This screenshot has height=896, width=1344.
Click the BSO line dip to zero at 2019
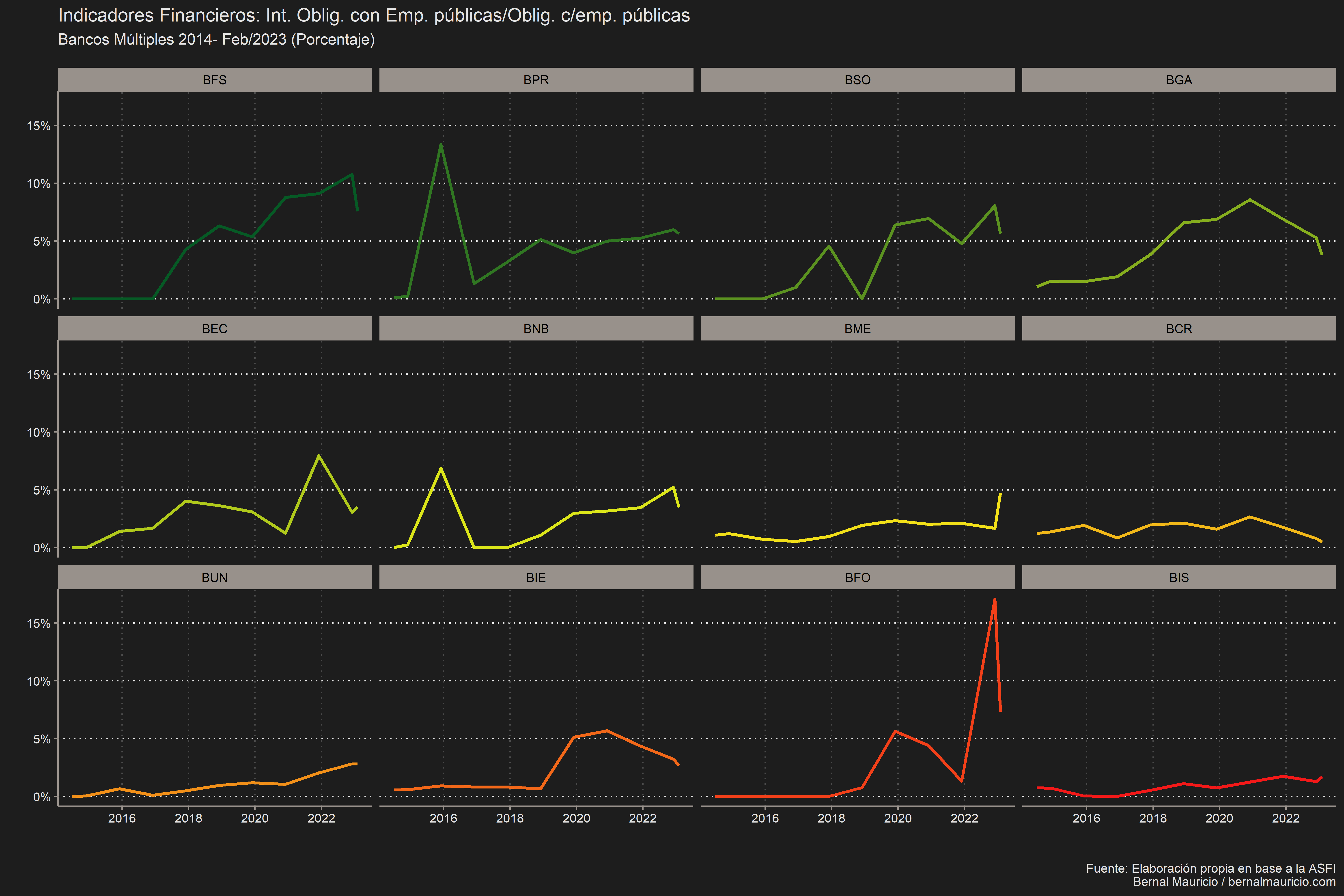pyautogui.click(x=862, y=299)
